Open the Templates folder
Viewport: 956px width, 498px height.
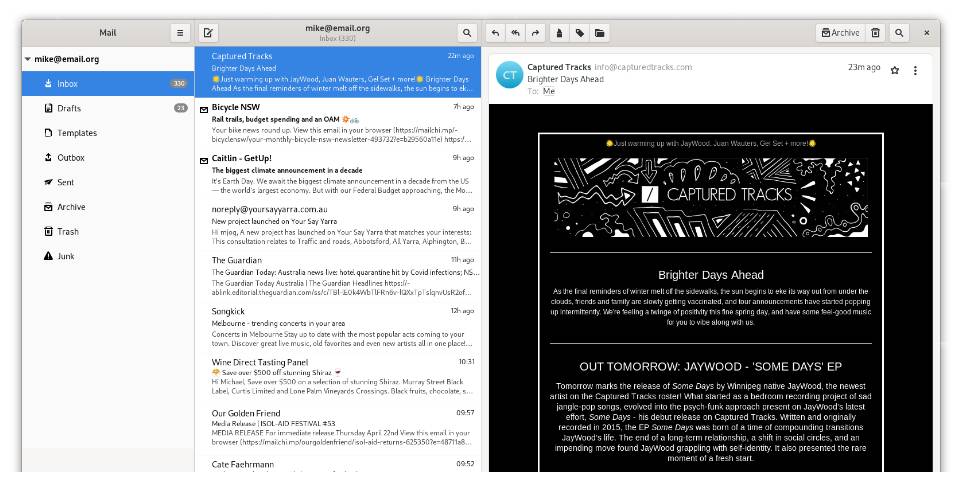[x=108, y=133]
